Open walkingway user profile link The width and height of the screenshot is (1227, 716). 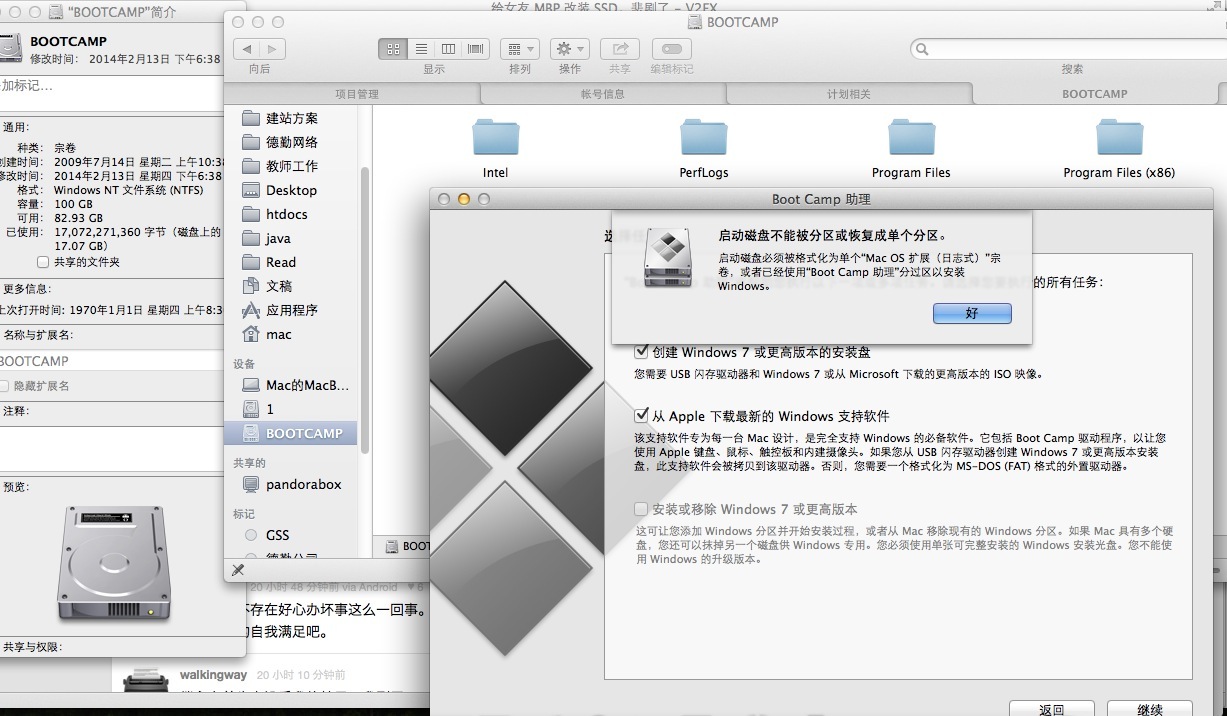click(214, 675)
